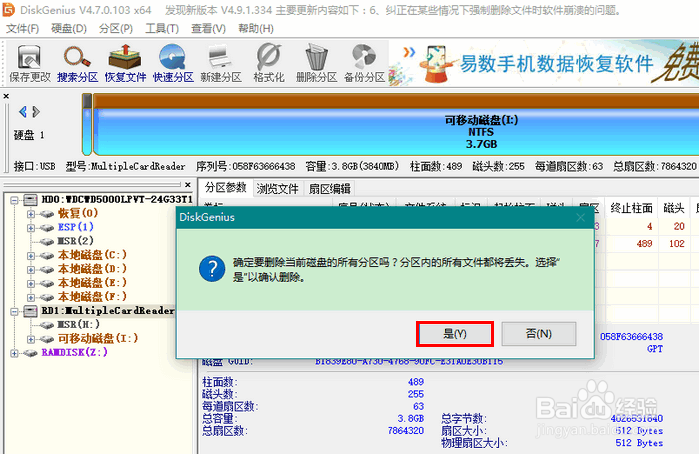Select the 恢复(0) partition in tree
The height and width of the screenshot is (454, 699).
(78, 213)
